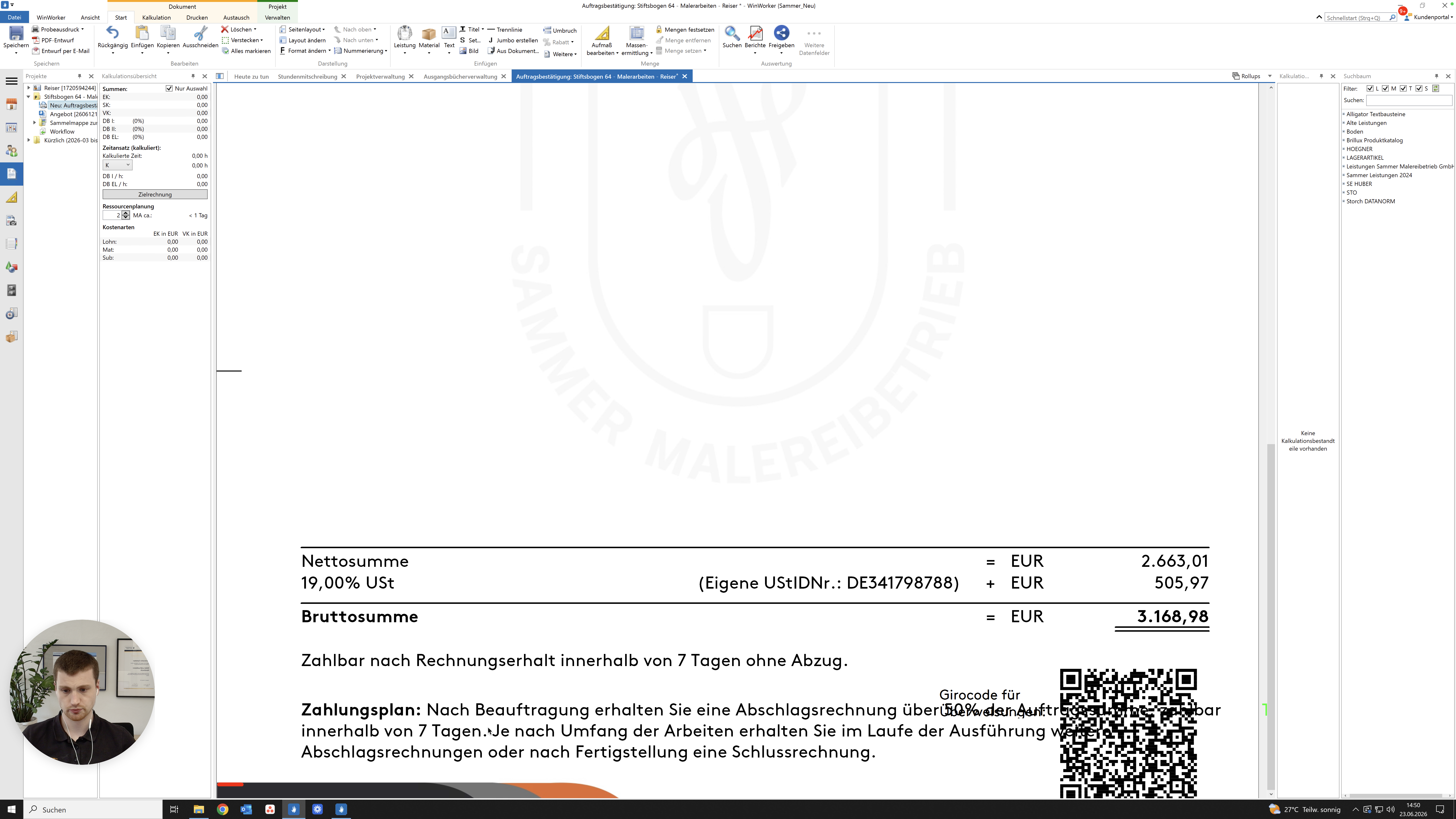1456x819 pixels.
Task: Pin the Suchbaum panel
Action: [1436, 76]
